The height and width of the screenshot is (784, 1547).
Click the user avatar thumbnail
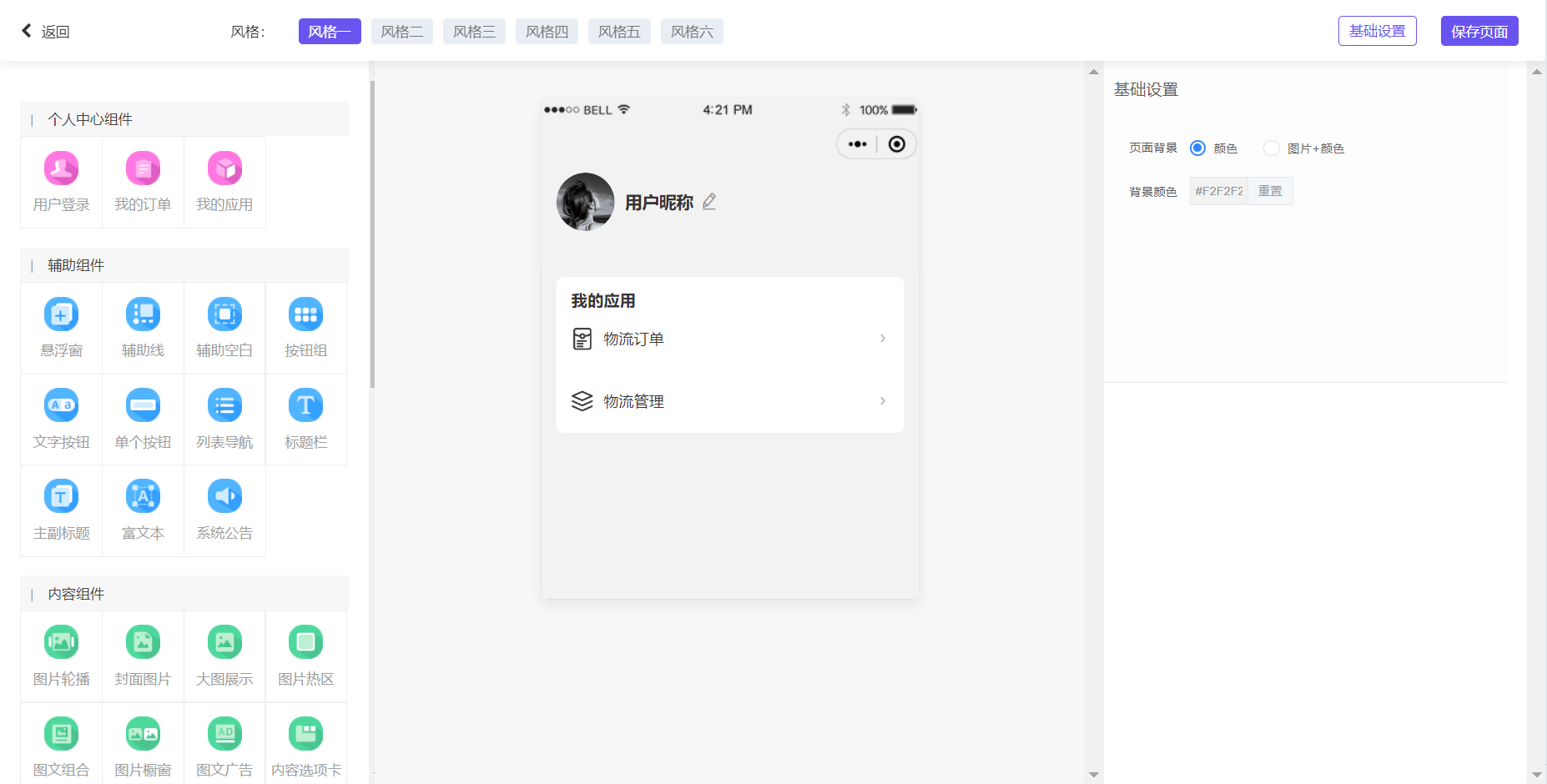(x=586, y=202)
